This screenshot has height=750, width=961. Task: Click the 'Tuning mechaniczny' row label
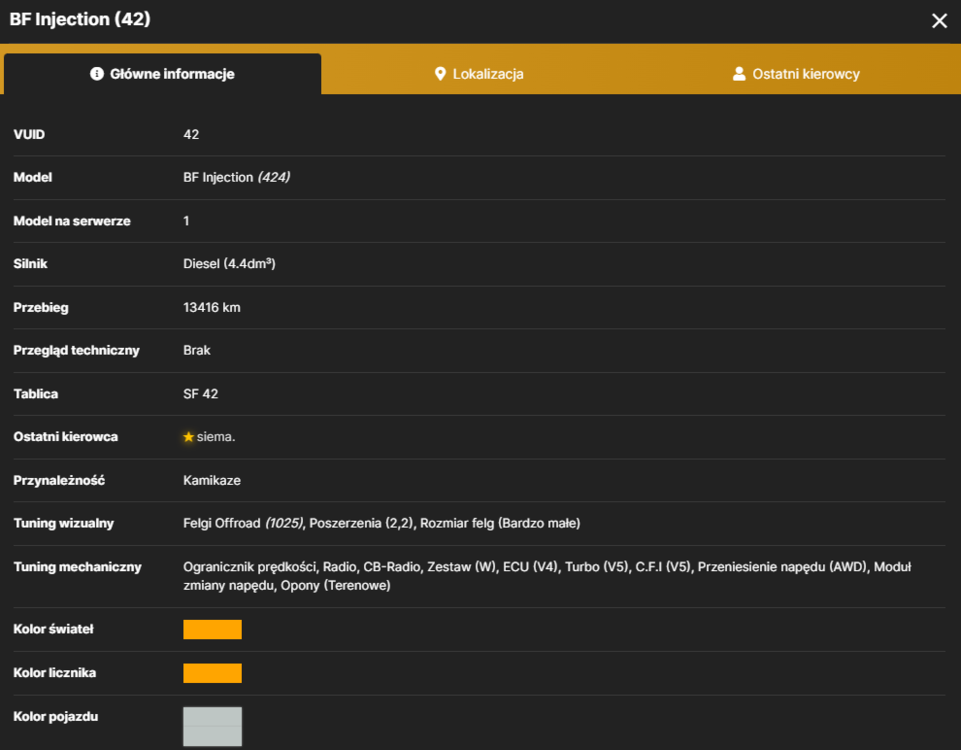77,567
